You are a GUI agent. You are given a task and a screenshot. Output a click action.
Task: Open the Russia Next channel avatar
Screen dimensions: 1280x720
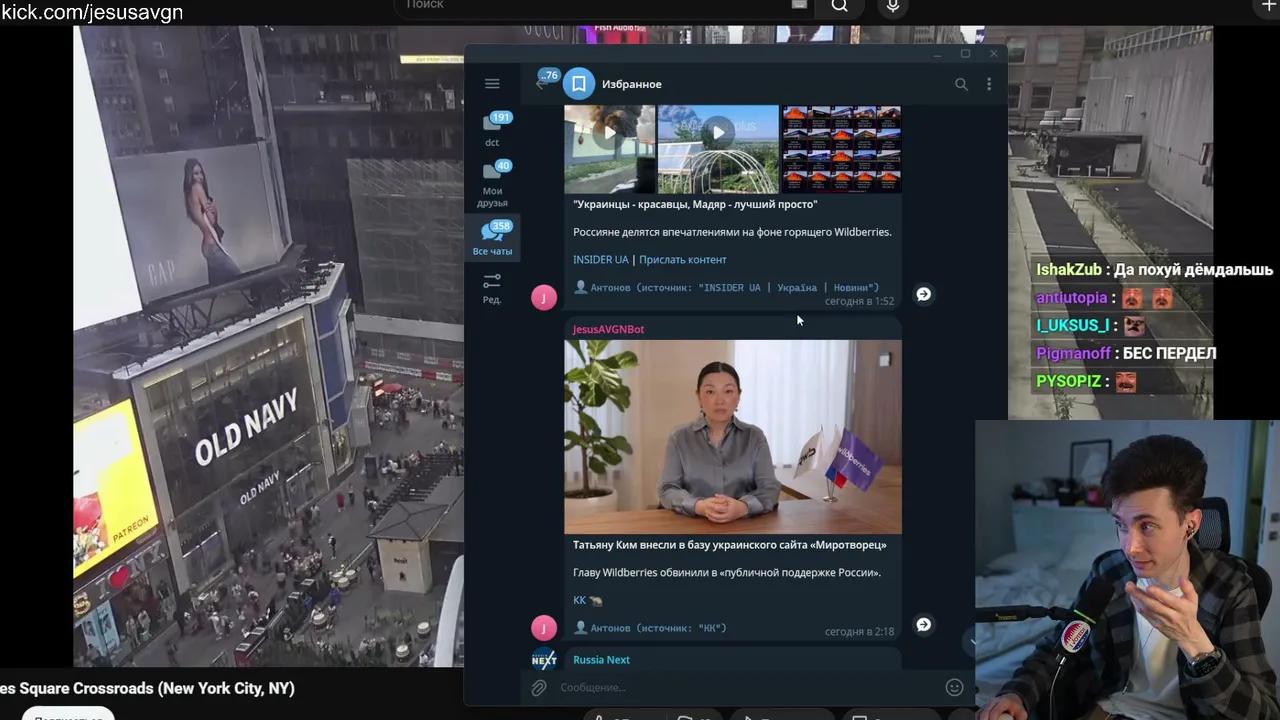tap(544, 659)
